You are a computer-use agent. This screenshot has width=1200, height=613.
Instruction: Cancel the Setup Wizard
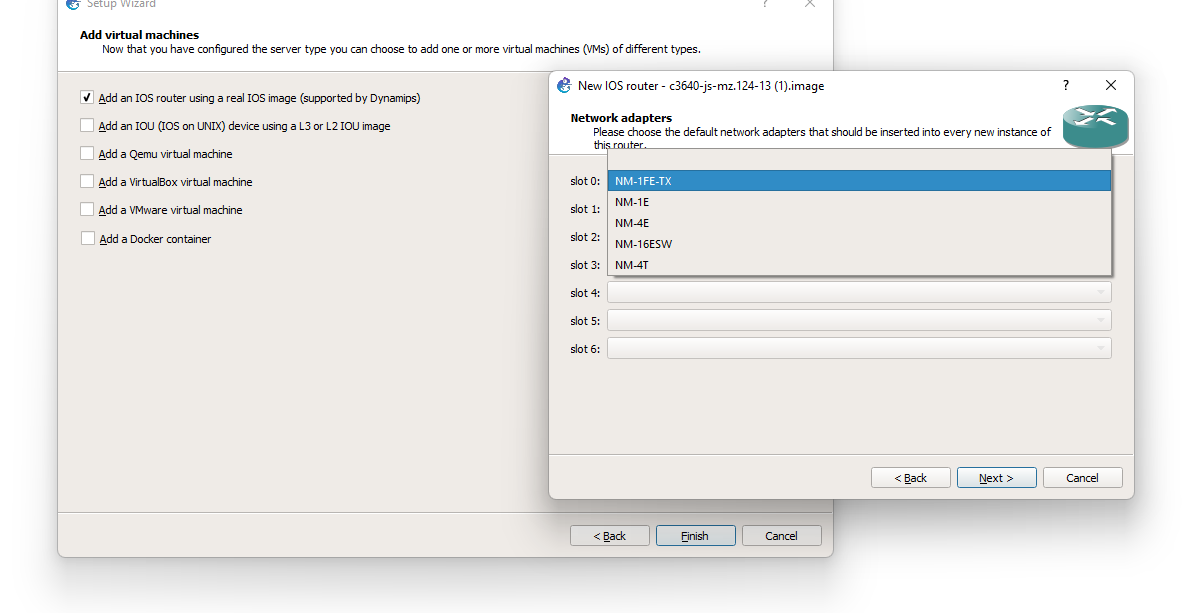tap(782, 536)
